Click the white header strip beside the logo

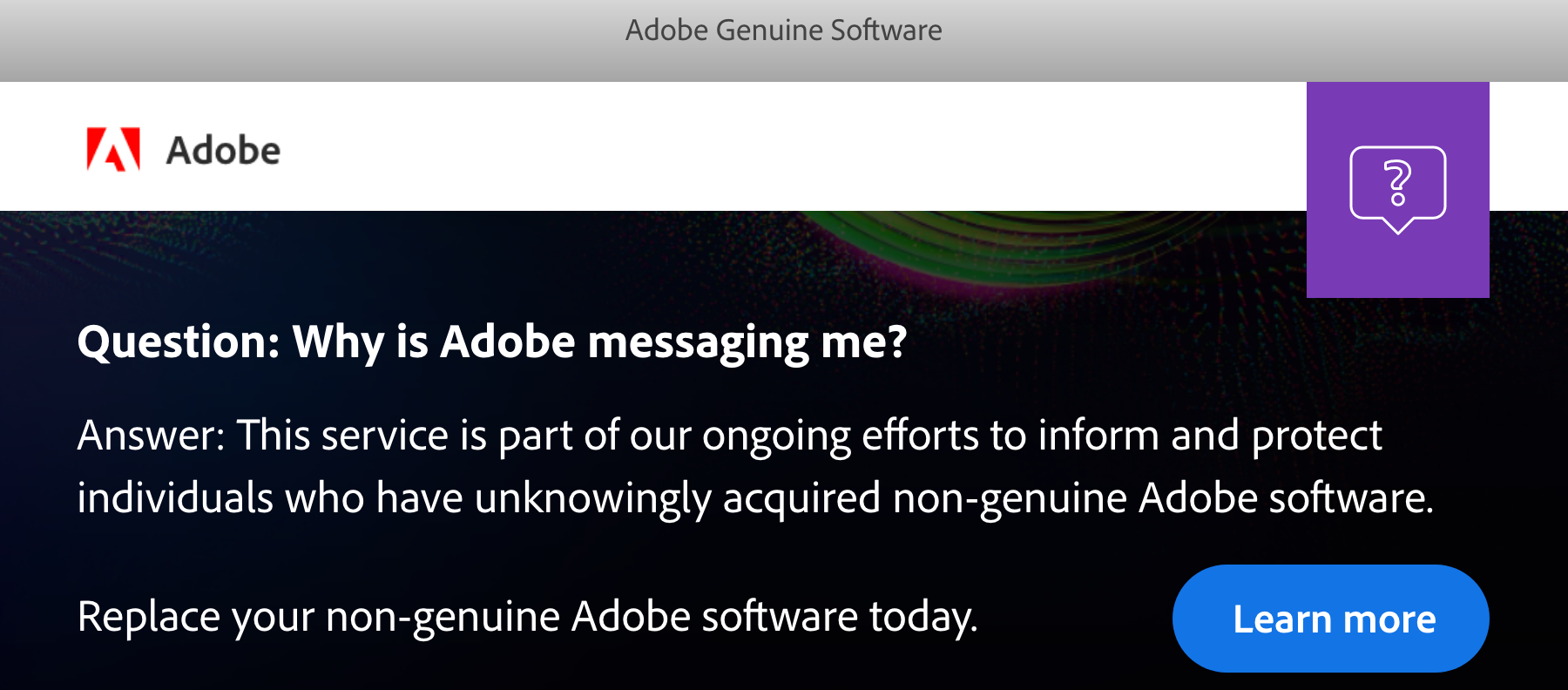[x=697, y=145]
